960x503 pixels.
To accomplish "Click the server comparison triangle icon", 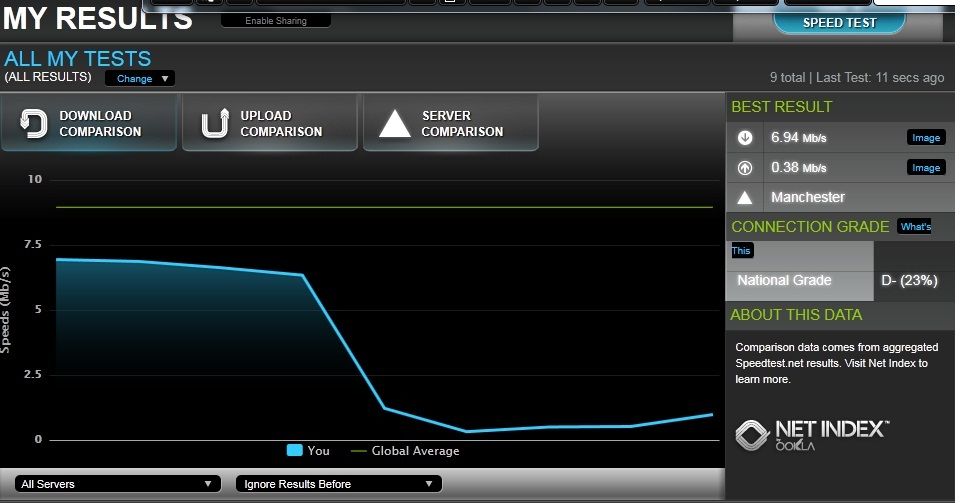I will tap(395, 124).
